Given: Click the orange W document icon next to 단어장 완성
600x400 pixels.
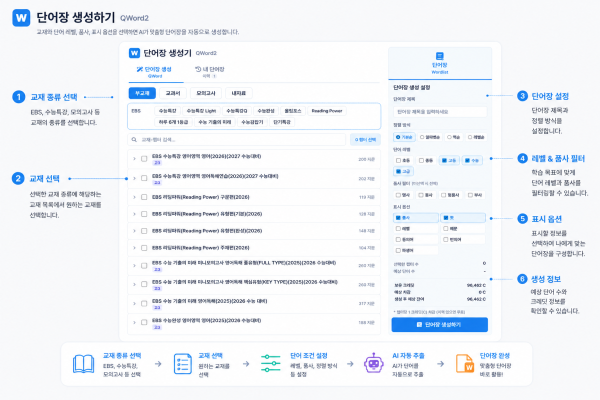Looking at the screenshot, I should coord(465,364).
